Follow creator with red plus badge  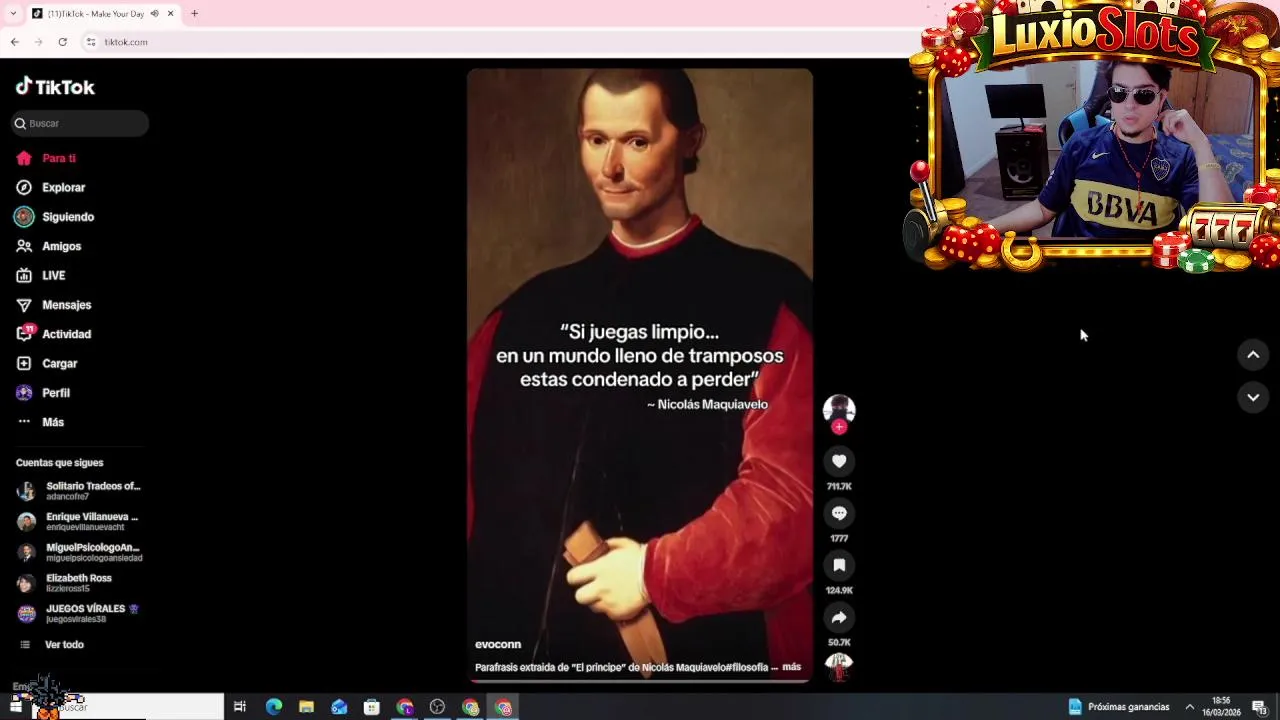coord(839,427)
